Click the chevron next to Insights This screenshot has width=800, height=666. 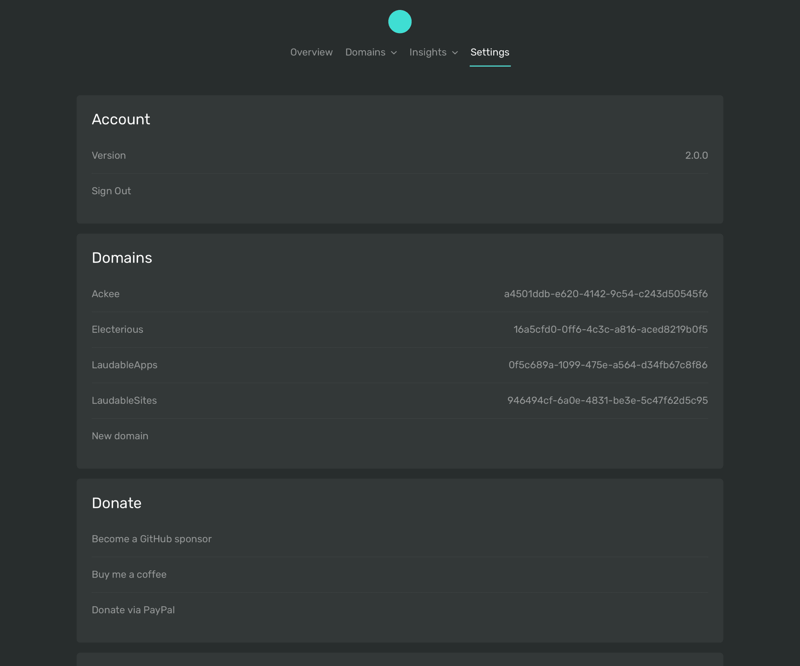click(x=455, y=53)
